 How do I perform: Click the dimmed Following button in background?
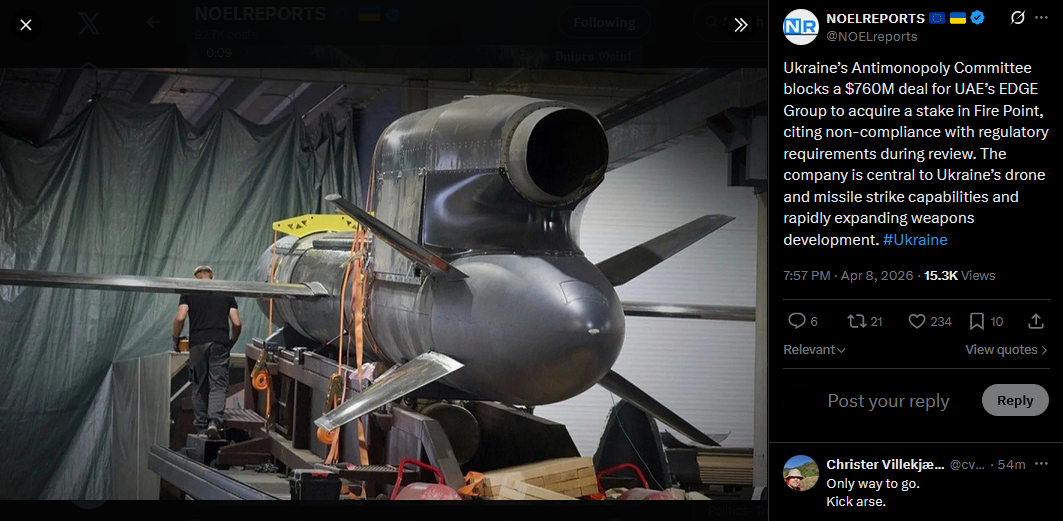[x=604, y=22]
